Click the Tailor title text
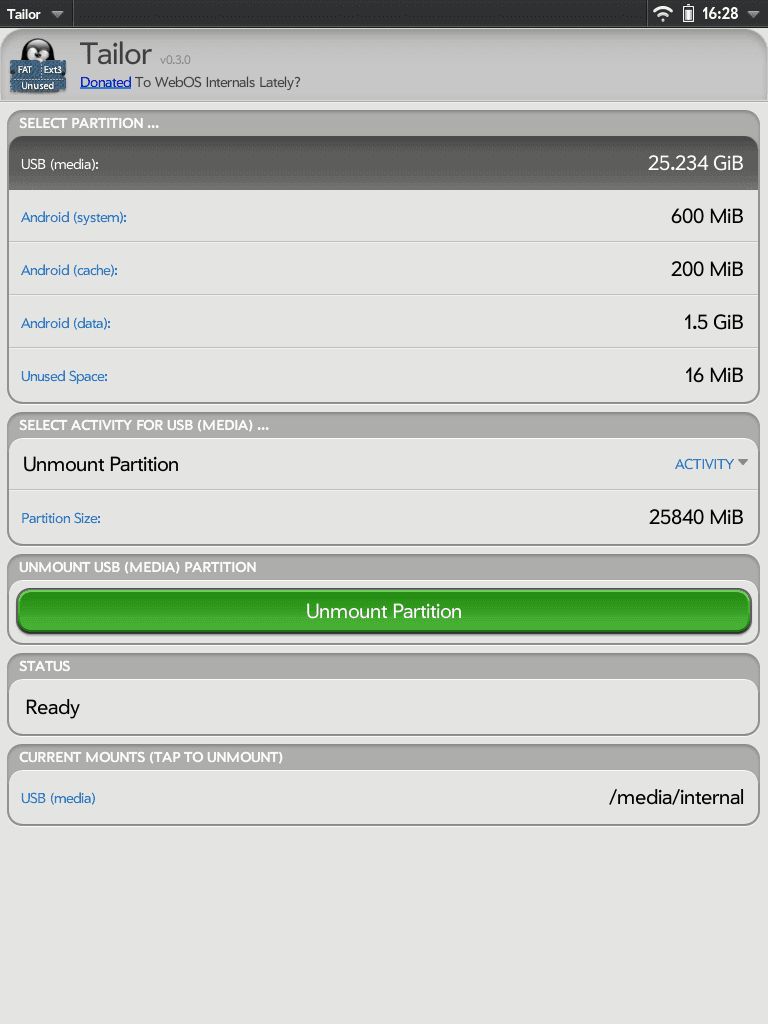Screen dimensions: 768x1024 tap(116, 54)
